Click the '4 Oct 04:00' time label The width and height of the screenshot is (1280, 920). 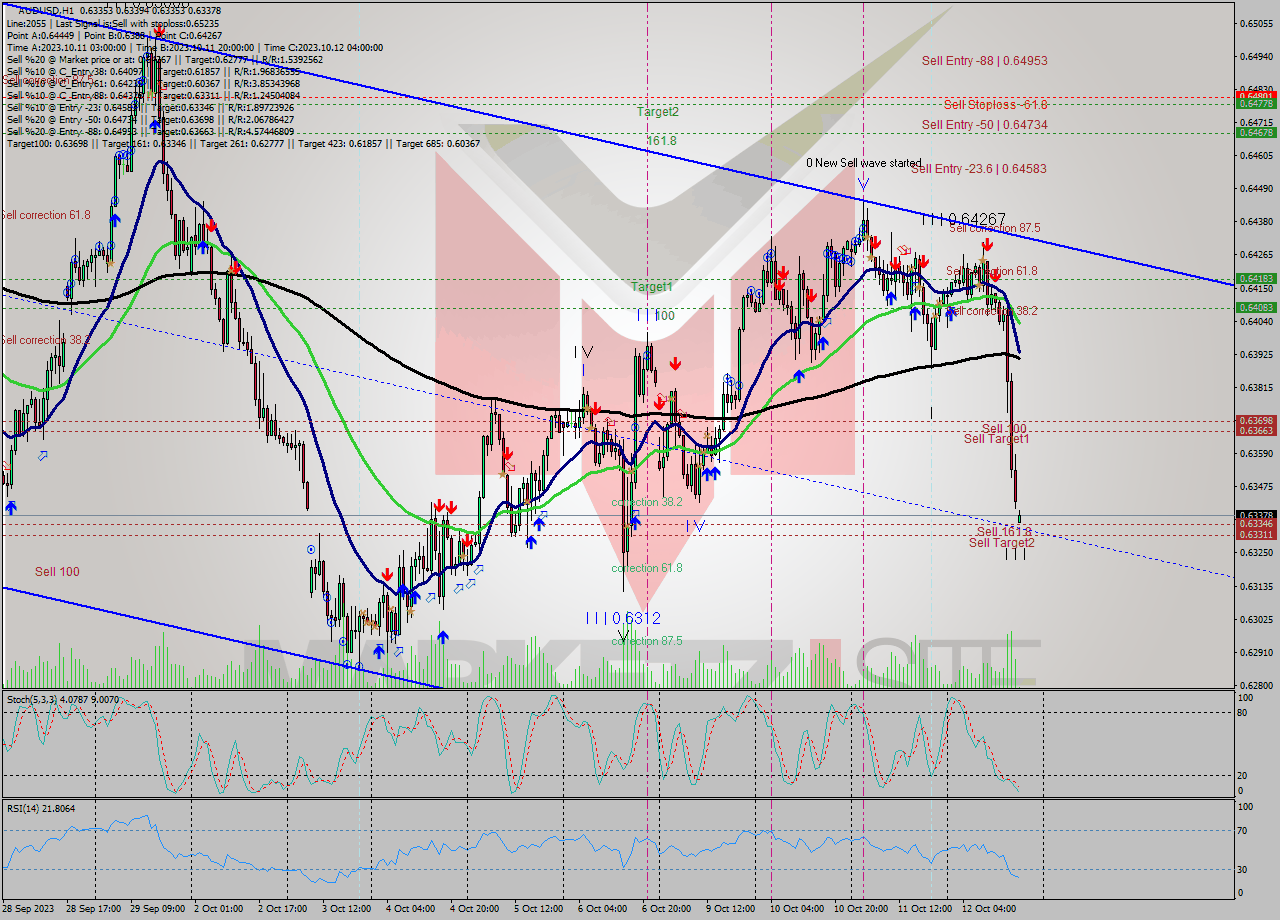coord(411,909)
